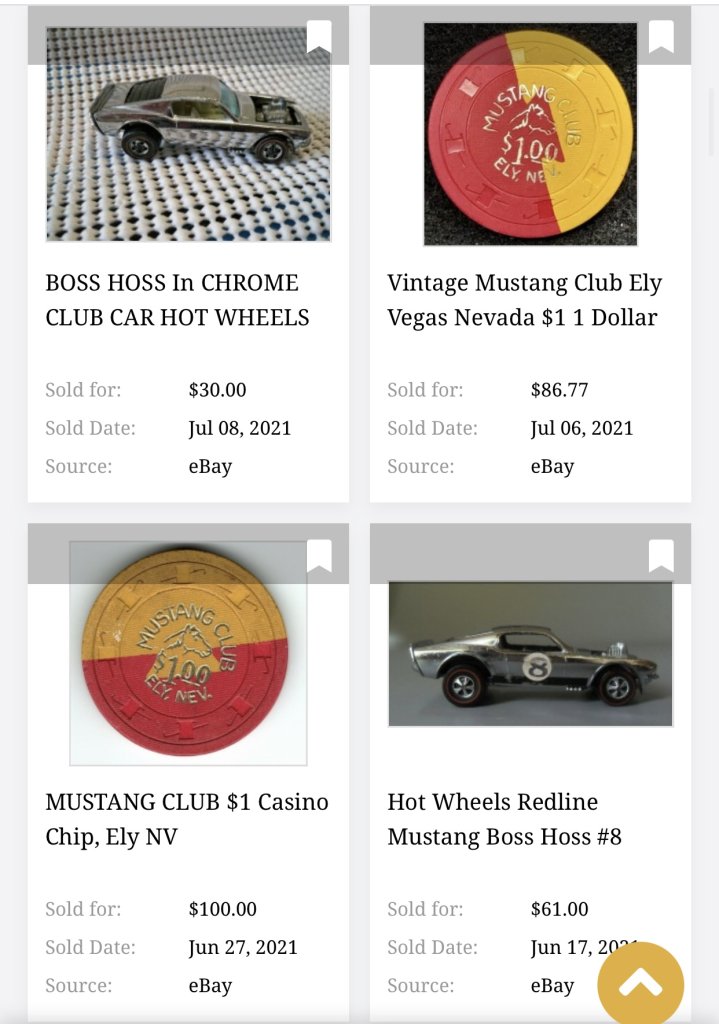Click the $30.00 sold price

(217, 390)
